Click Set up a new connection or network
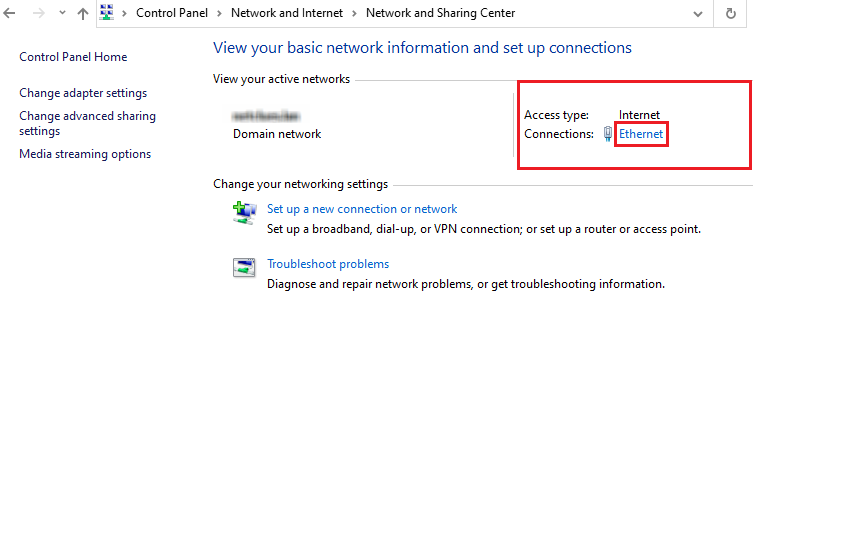The image size is (864, 540). 362,209
